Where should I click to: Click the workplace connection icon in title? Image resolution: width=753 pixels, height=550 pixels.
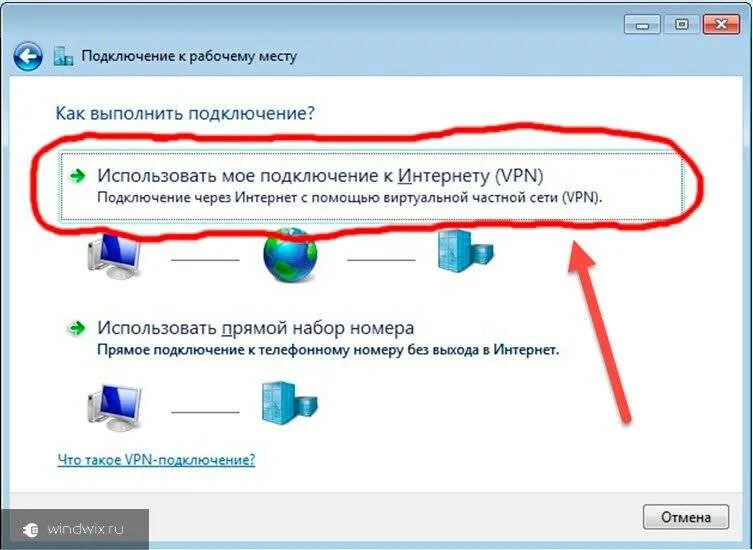point(63,56)
